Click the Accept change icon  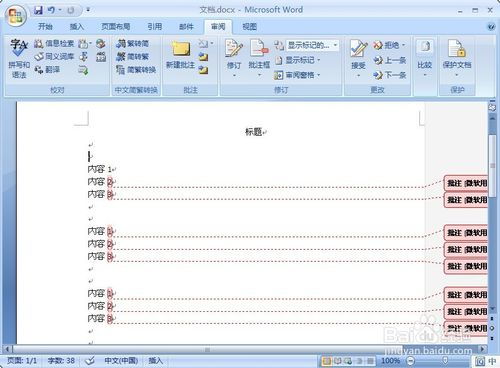(x=358, y=57)
